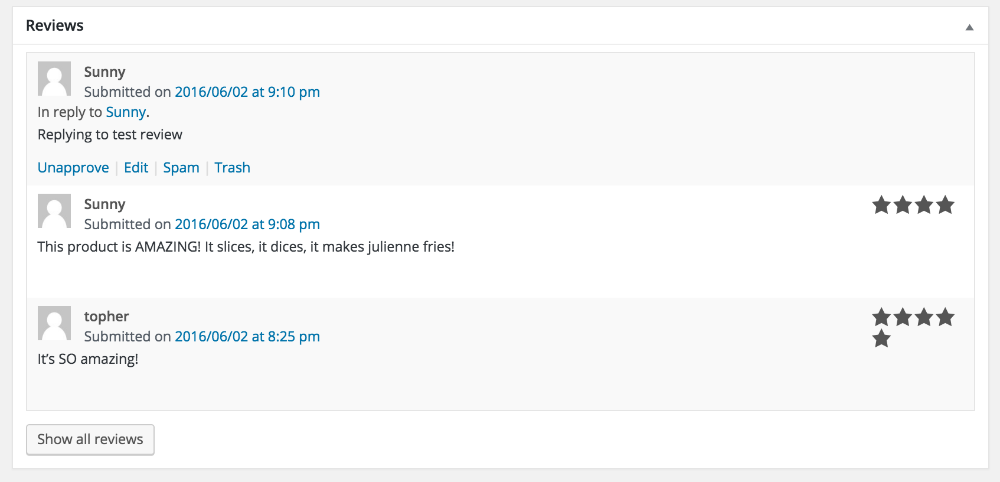The height and width of the screenshot is (482, 1000).
Task: Click the topher author name
Action: click(106, 316)
